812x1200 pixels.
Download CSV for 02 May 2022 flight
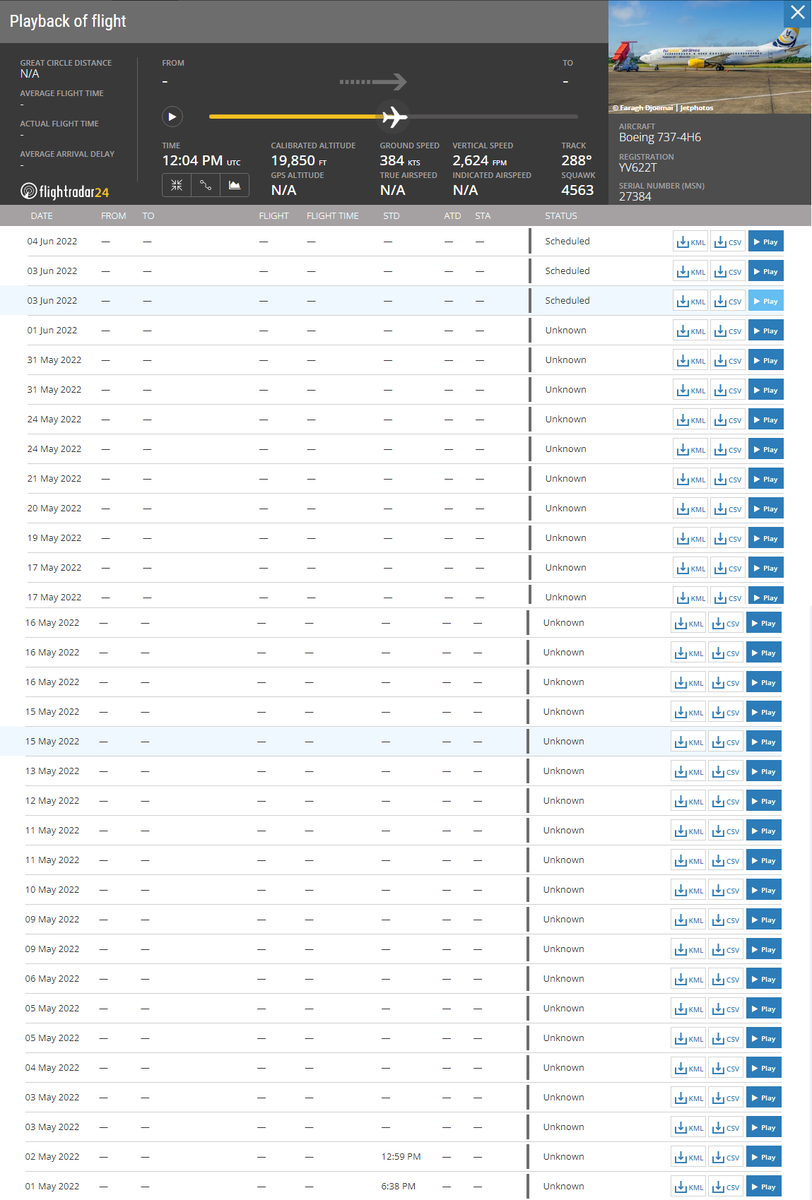(726, 1157)
